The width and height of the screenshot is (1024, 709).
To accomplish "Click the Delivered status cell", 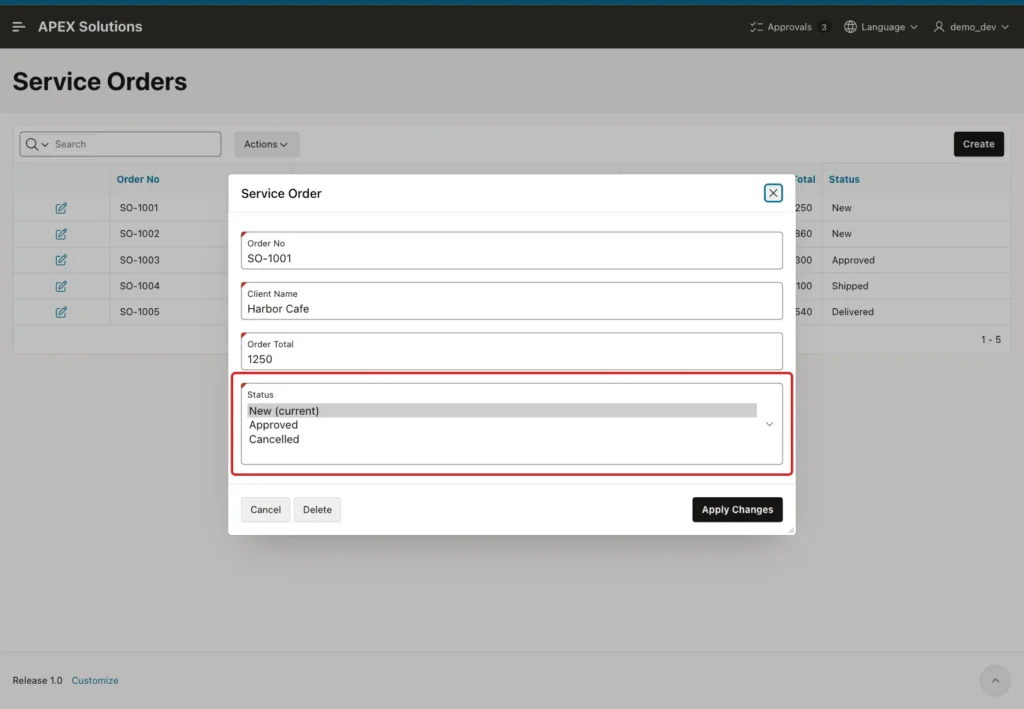I will [x=852, y=312].
